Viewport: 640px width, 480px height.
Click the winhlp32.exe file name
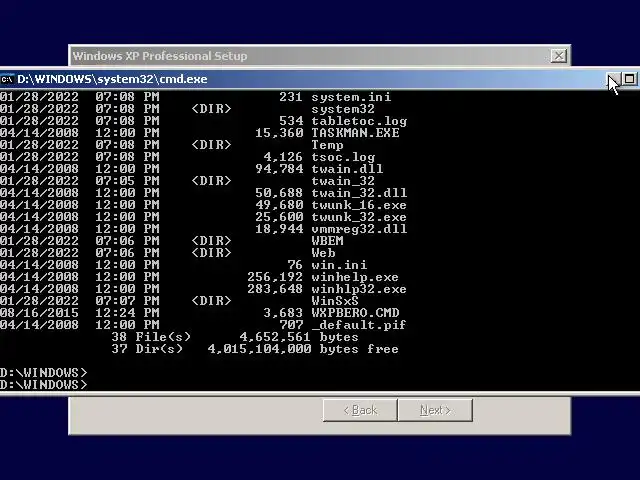click(359, 289)
